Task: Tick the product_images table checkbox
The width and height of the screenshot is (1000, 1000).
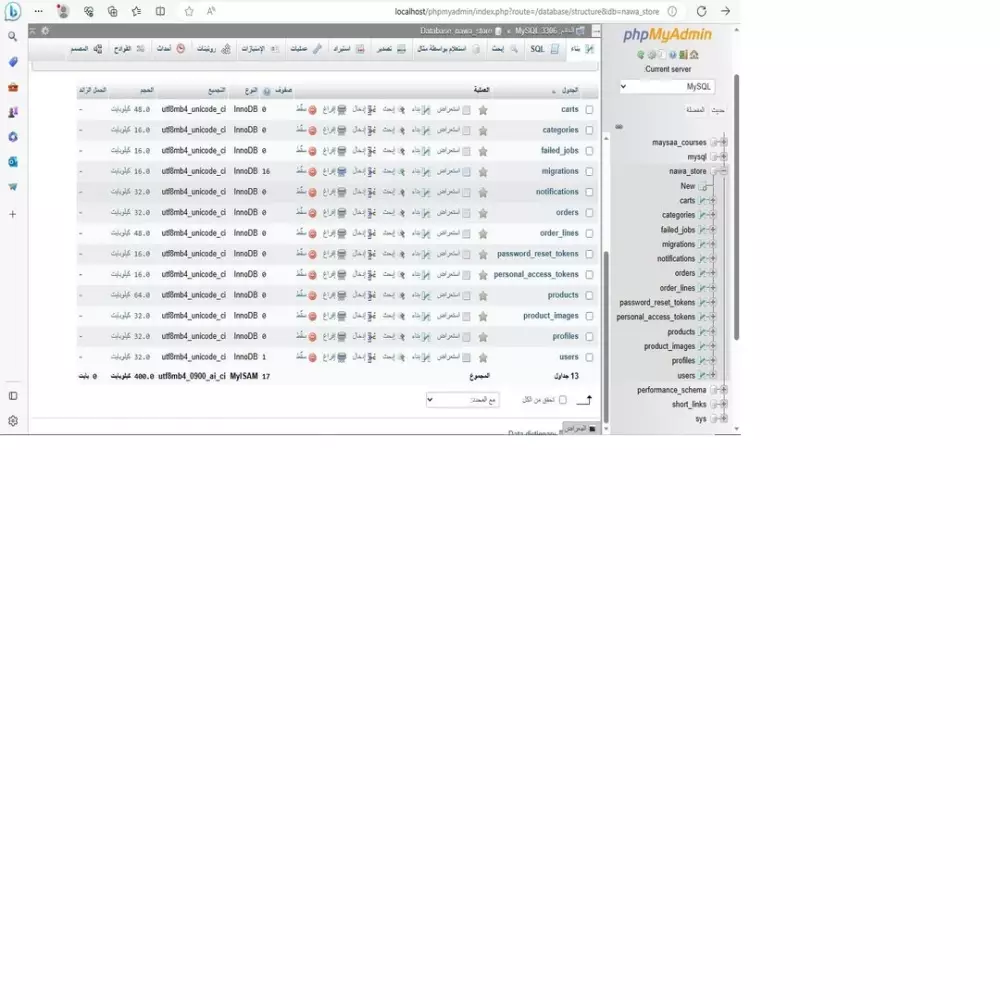Action: click(x=589, y=316)
